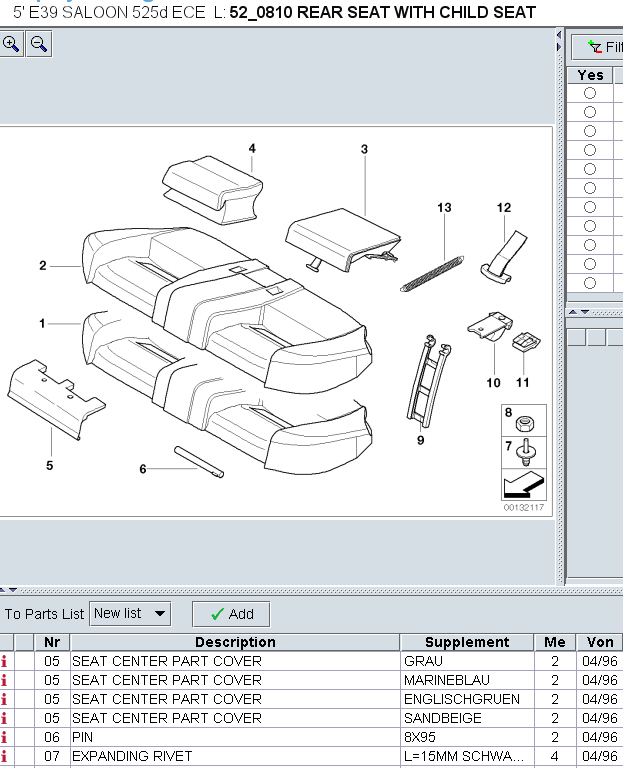Screen dimensions: 623x768
Task: Open the Filter button with funnel icon
Action: click(599, 48)
